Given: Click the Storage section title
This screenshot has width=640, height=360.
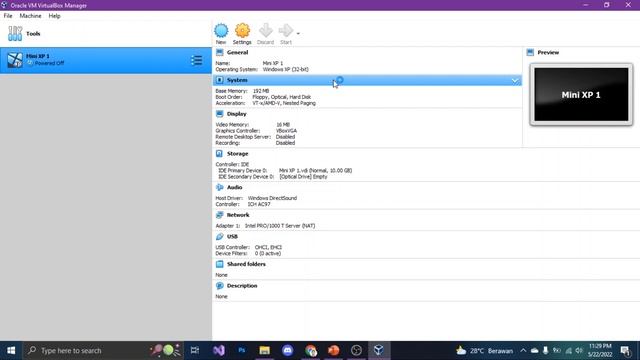Looking at the screenshot, I should [238, 153].
